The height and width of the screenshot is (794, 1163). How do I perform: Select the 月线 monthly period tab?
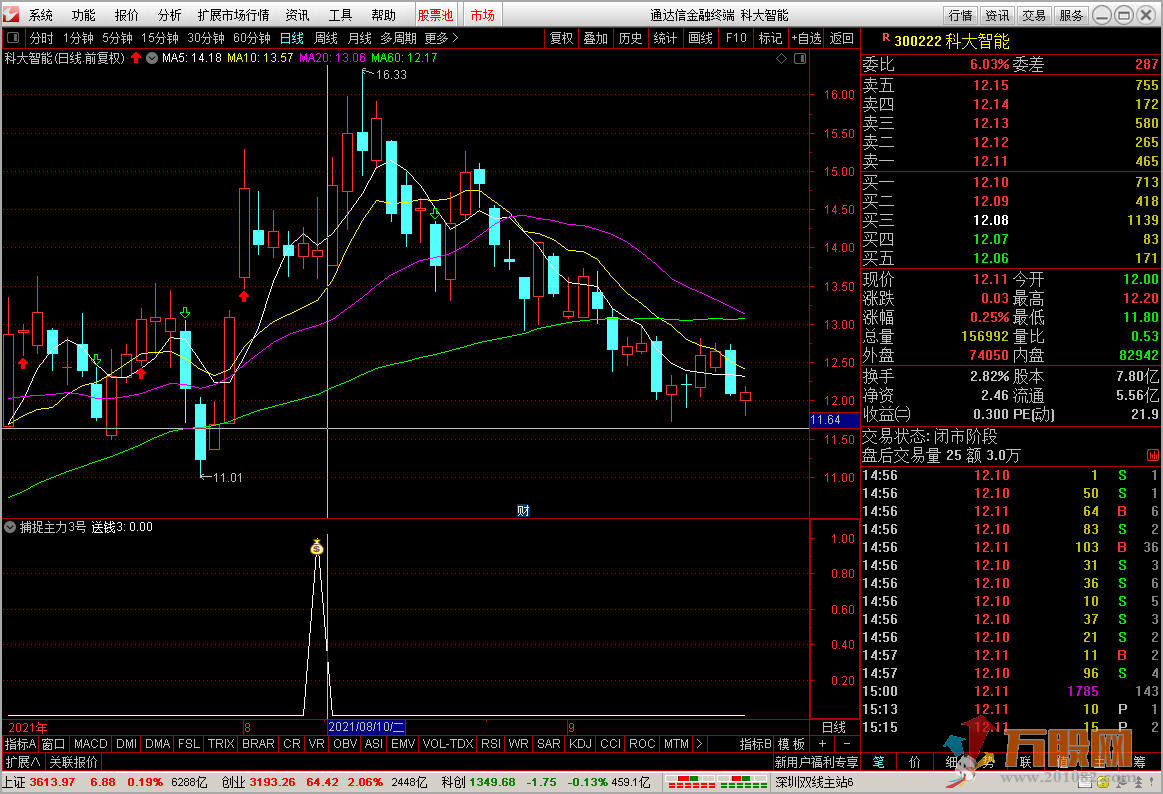point(360,38)
